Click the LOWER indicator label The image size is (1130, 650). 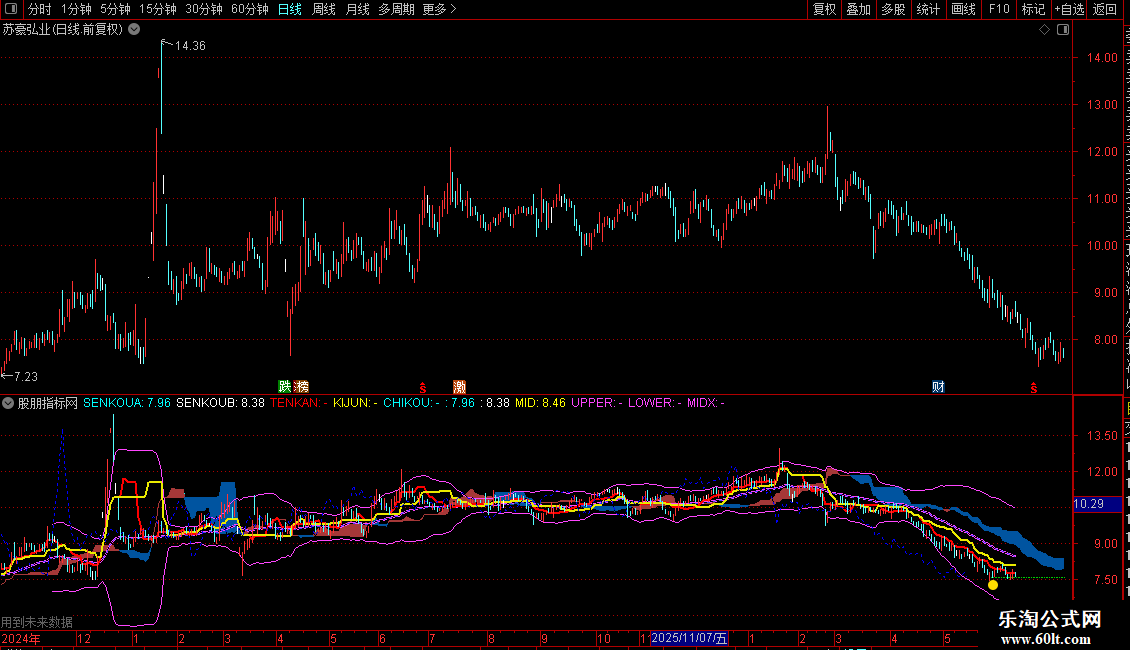(x=654, y=403)
